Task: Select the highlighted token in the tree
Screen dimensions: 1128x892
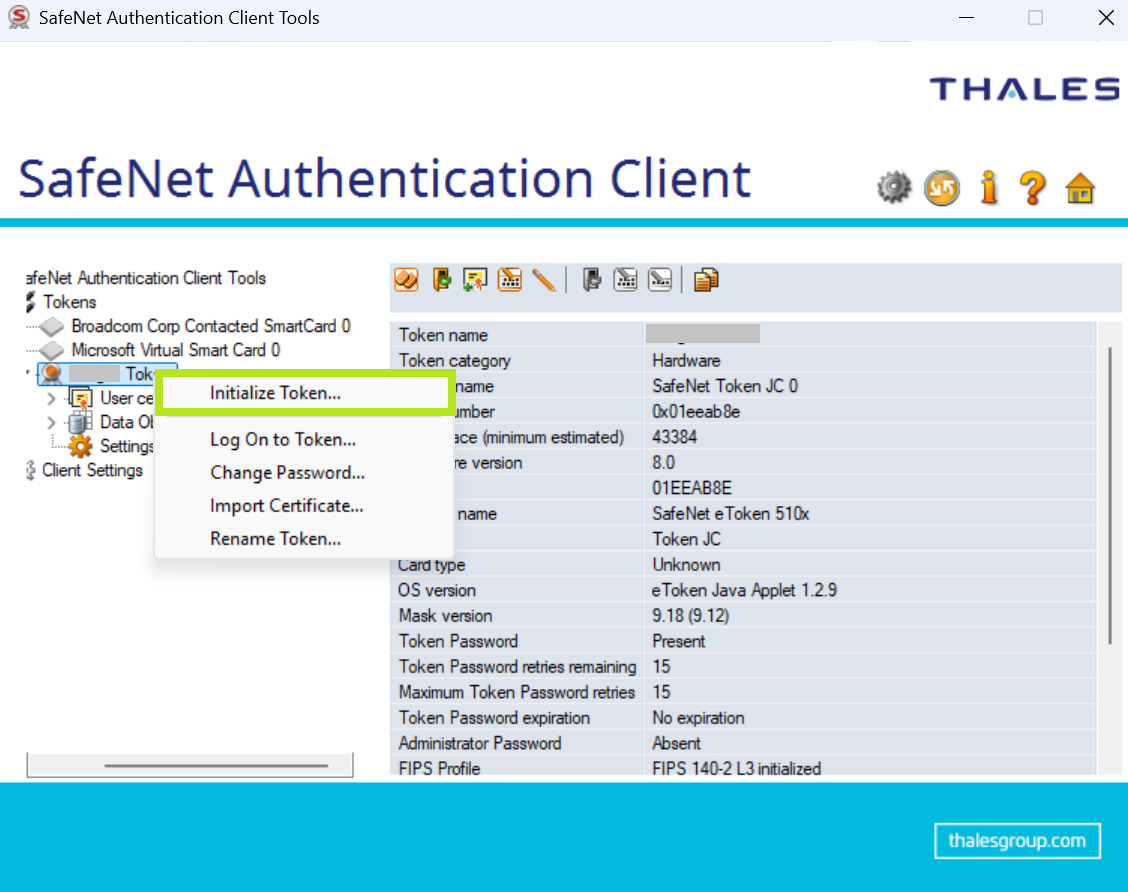Action: click(x=107, y=374)
